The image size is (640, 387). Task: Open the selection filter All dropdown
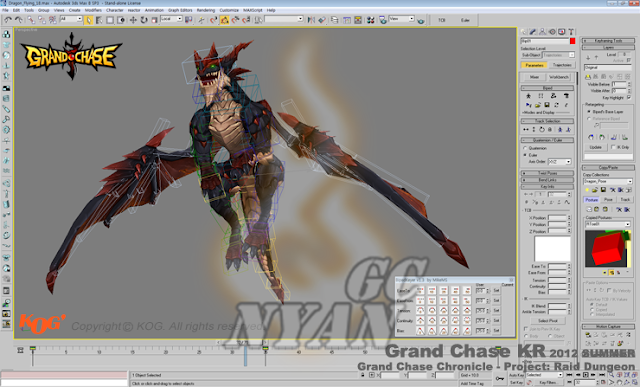pos(71,19)
